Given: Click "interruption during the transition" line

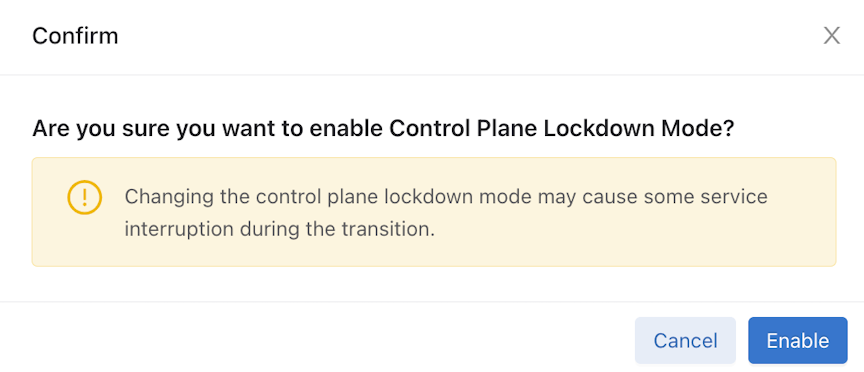Looking at the screenshot, I should [x=279, y=229].
